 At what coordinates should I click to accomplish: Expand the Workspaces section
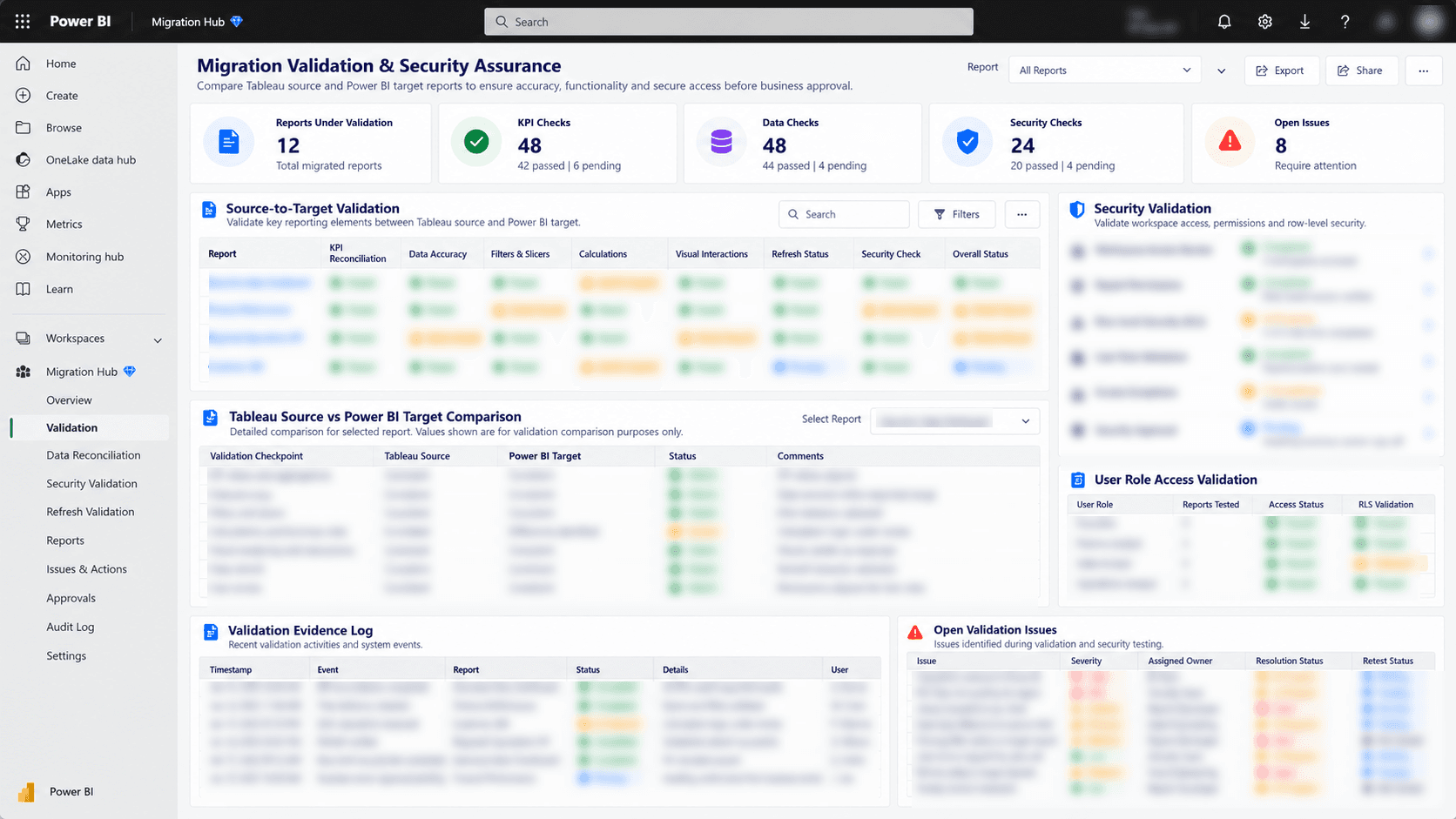tap(158, 339)
